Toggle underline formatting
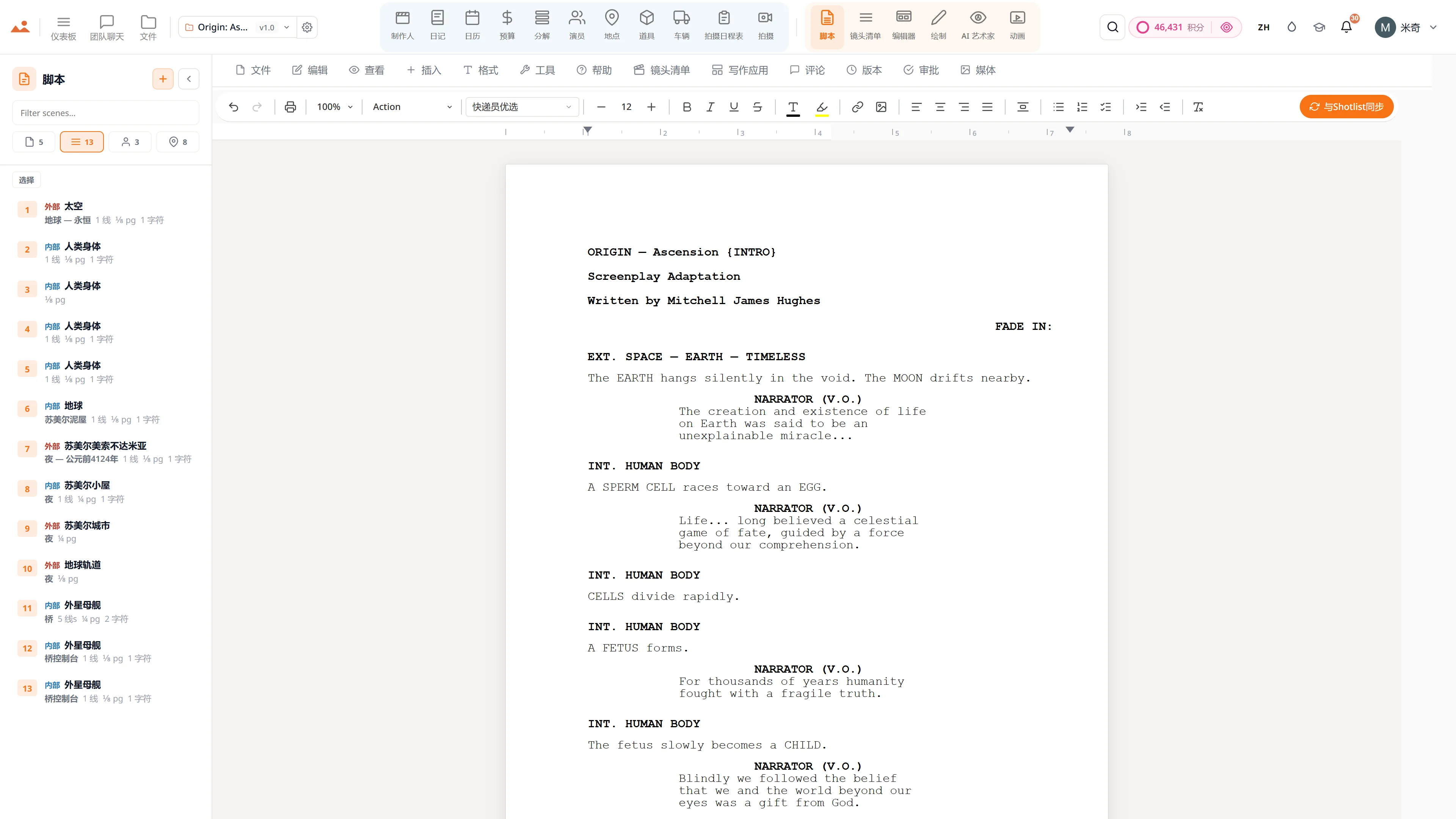The image size is (1456, 819). tap(734, 107)
